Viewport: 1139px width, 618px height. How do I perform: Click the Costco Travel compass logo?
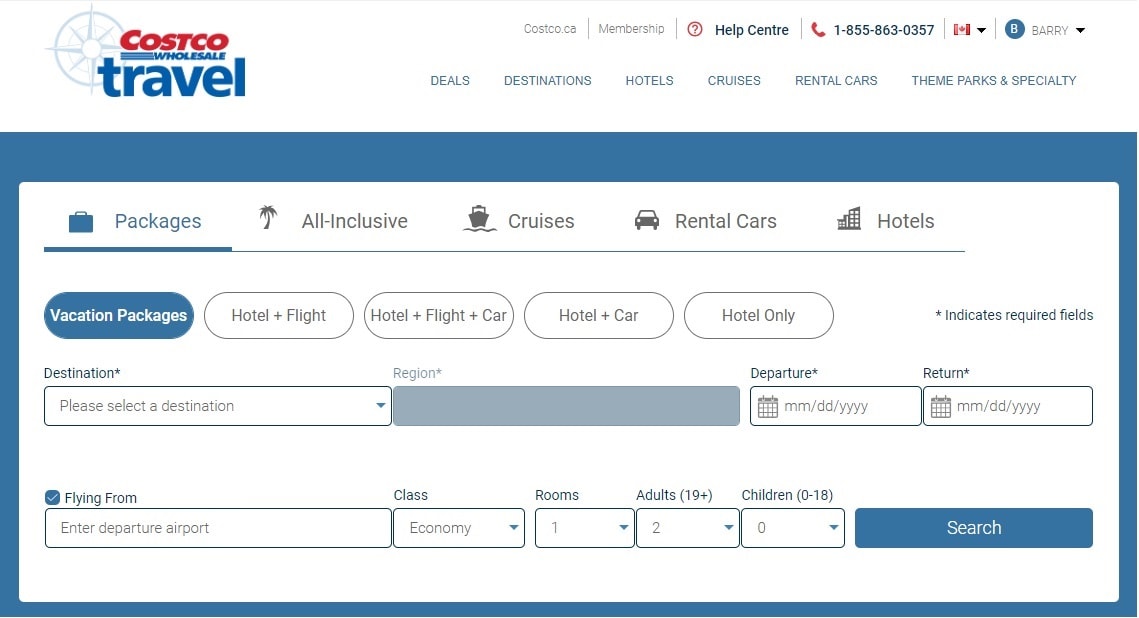click(x=146, y=54)
